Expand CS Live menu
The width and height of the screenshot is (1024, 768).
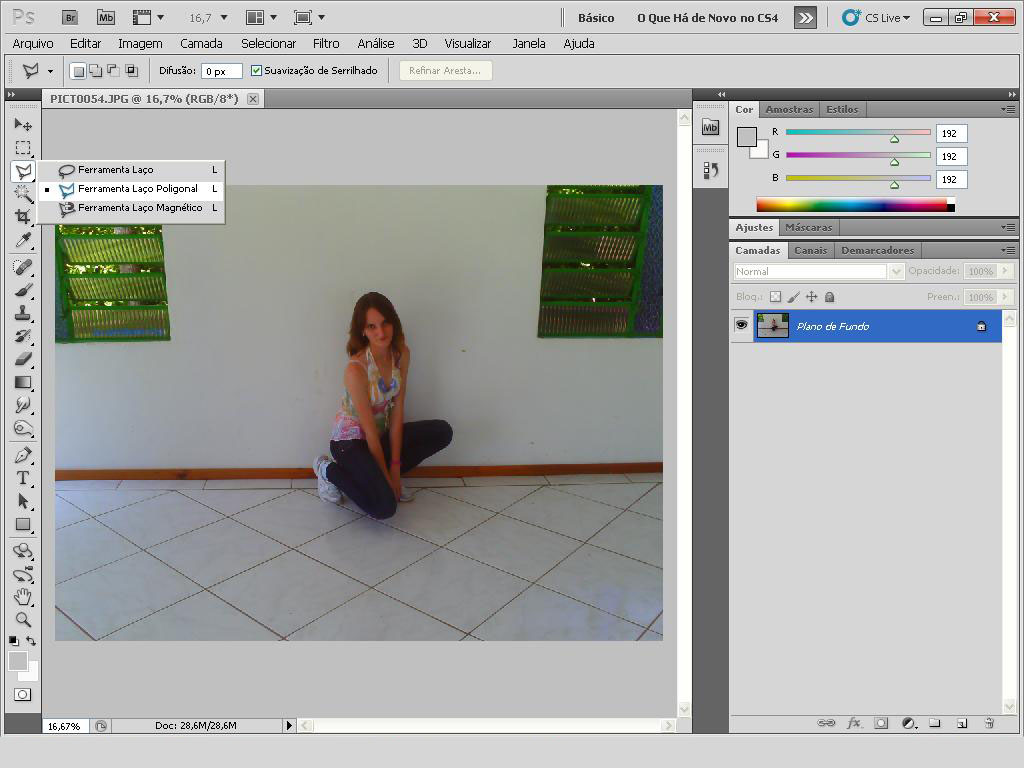pos(877,18)
